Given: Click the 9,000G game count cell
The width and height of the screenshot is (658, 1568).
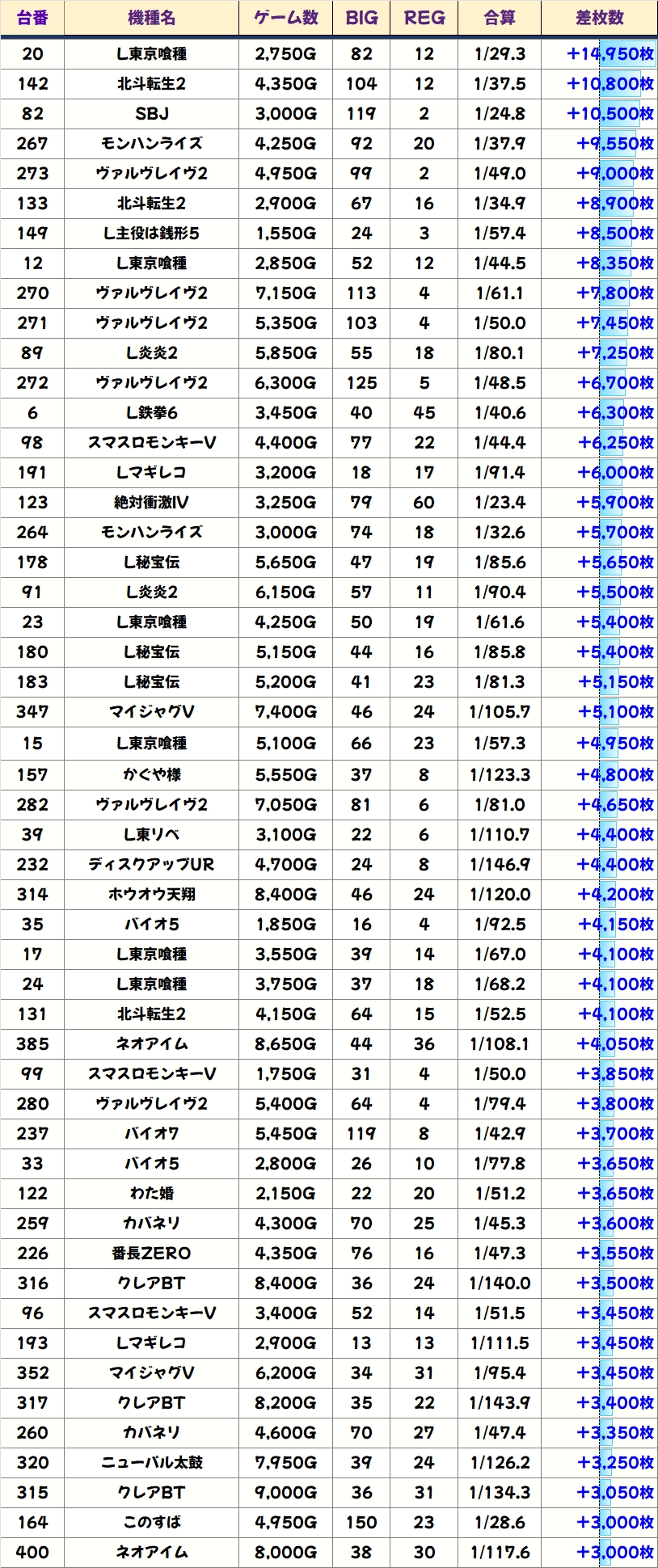Looking at the screenshot, I should coord(285,1493).
